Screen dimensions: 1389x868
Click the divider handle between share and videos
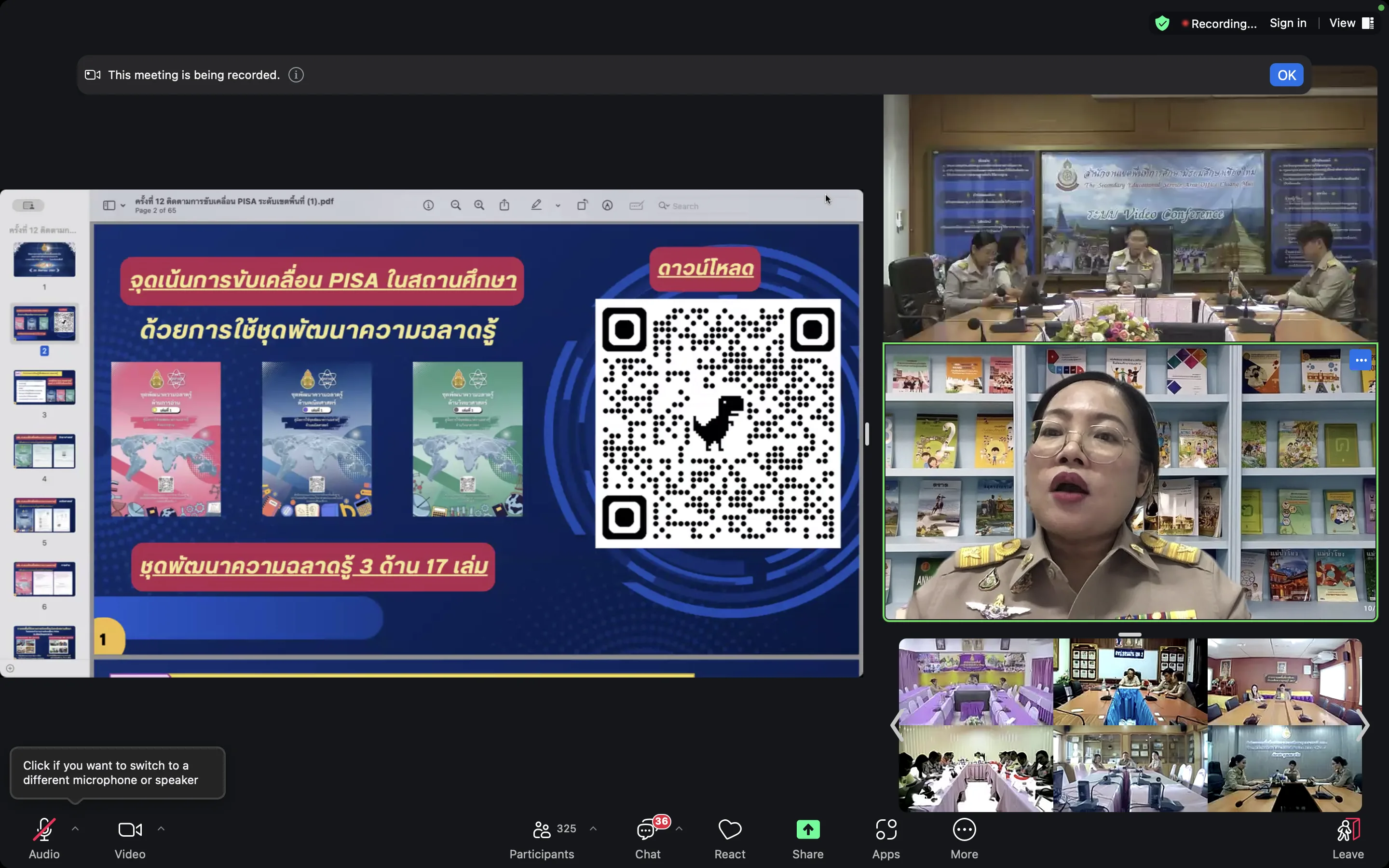pos(867,434)
